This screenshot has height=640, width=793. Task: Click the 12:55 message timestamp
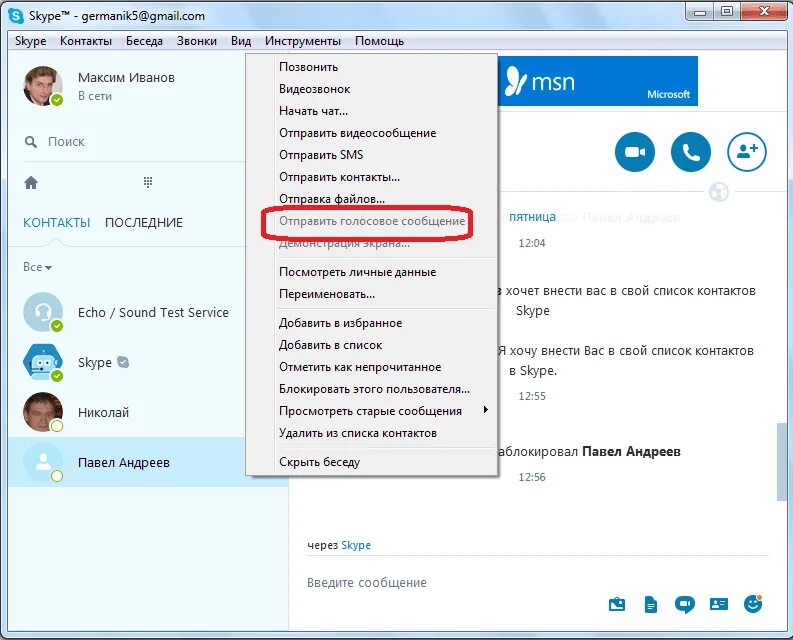[532, 396]
